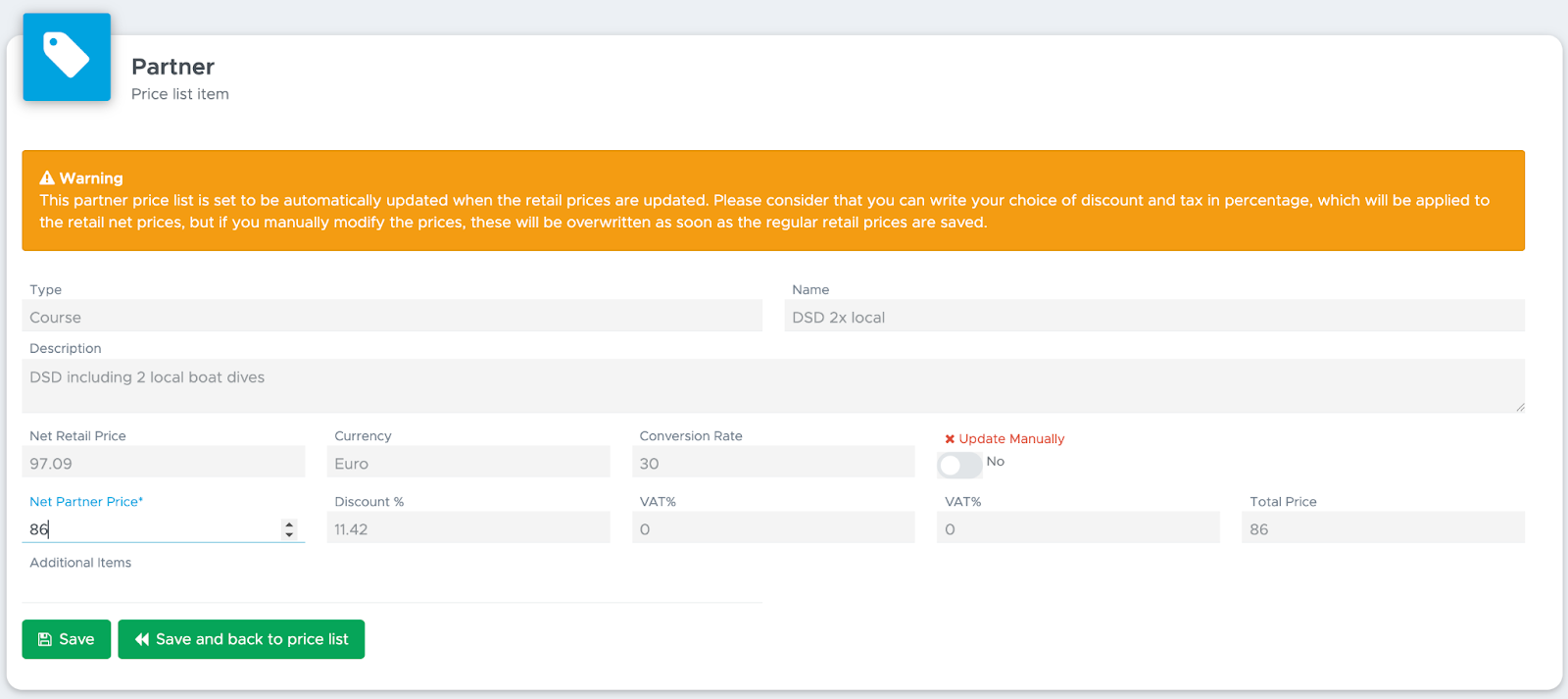Click the Net Retail Price field
Viewport: 1568px width, 699px height.
(x=164, y=463)
